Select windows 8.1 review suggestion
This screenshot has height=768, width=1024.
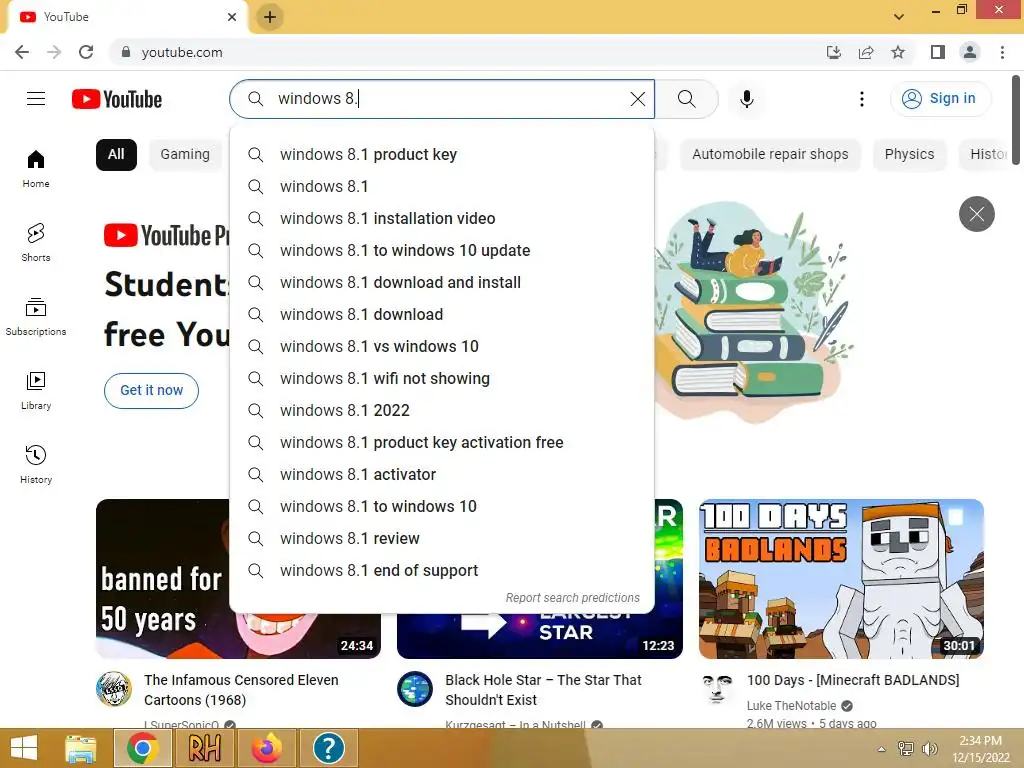click(x=442, y=539)
